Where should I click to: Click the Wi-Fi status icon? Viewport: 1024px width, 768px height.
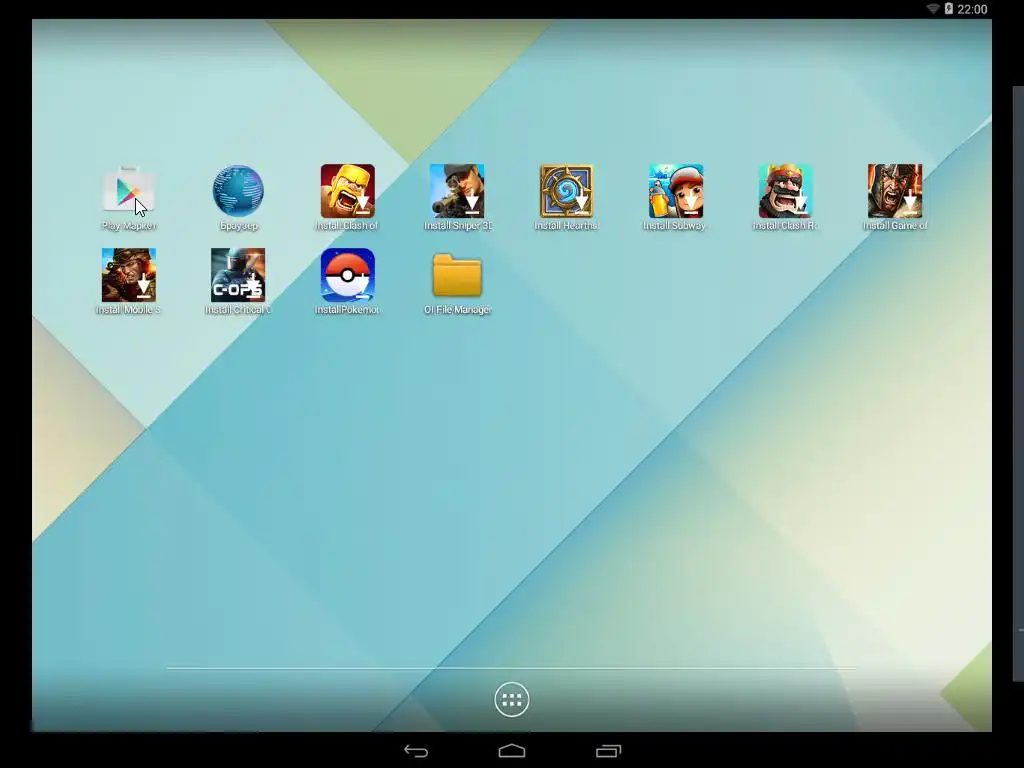tap(933, 8)
